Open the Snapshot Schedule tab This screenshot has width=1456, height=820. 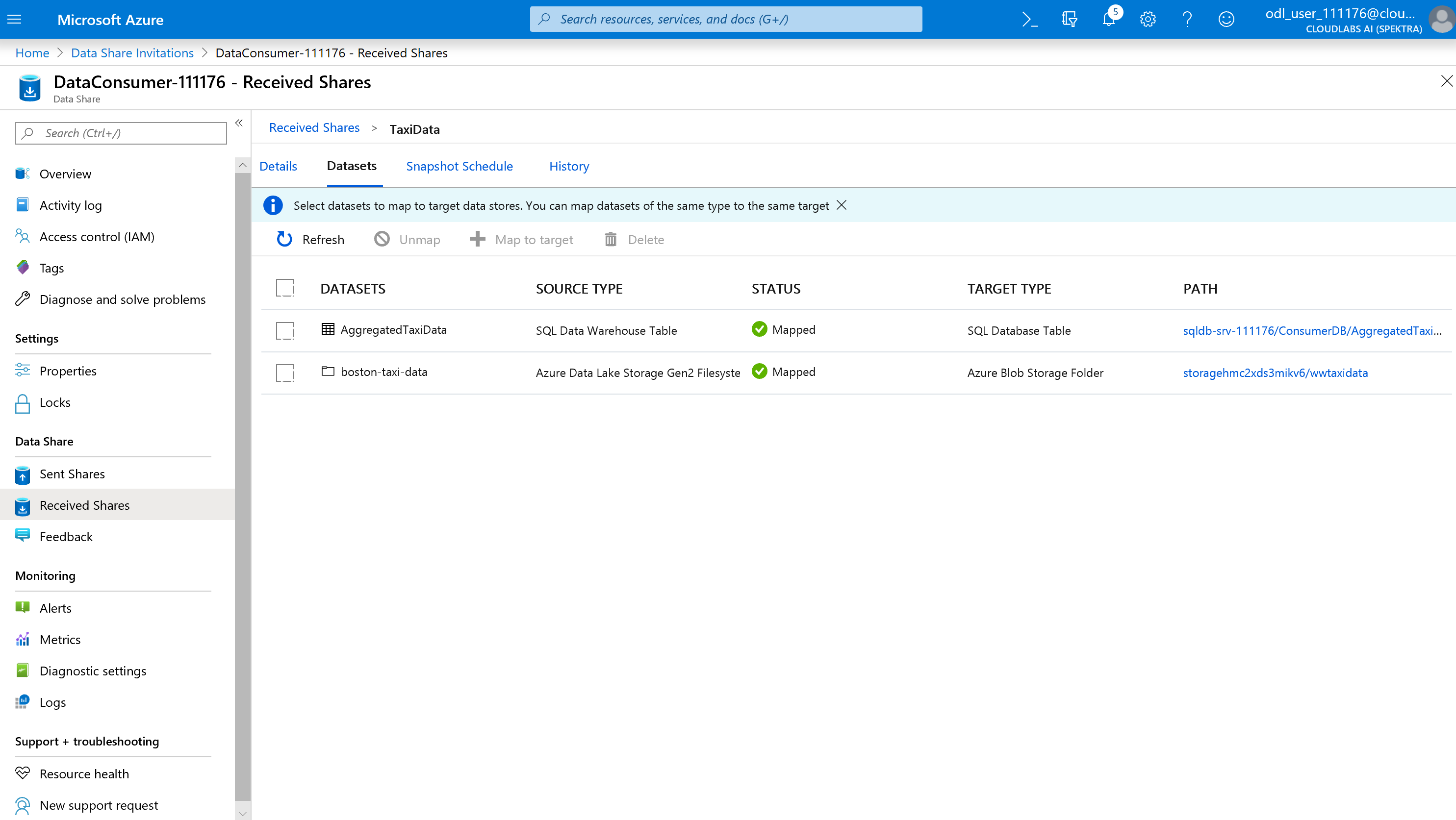[460, 166]
